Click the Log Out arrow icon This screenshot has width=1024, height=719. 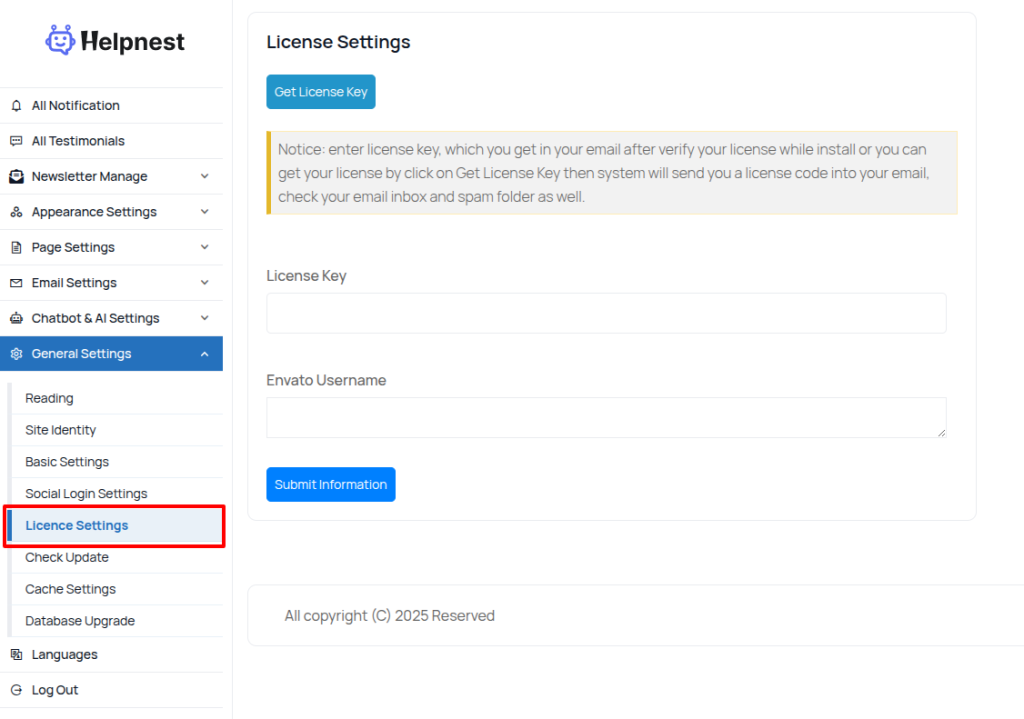16,690
